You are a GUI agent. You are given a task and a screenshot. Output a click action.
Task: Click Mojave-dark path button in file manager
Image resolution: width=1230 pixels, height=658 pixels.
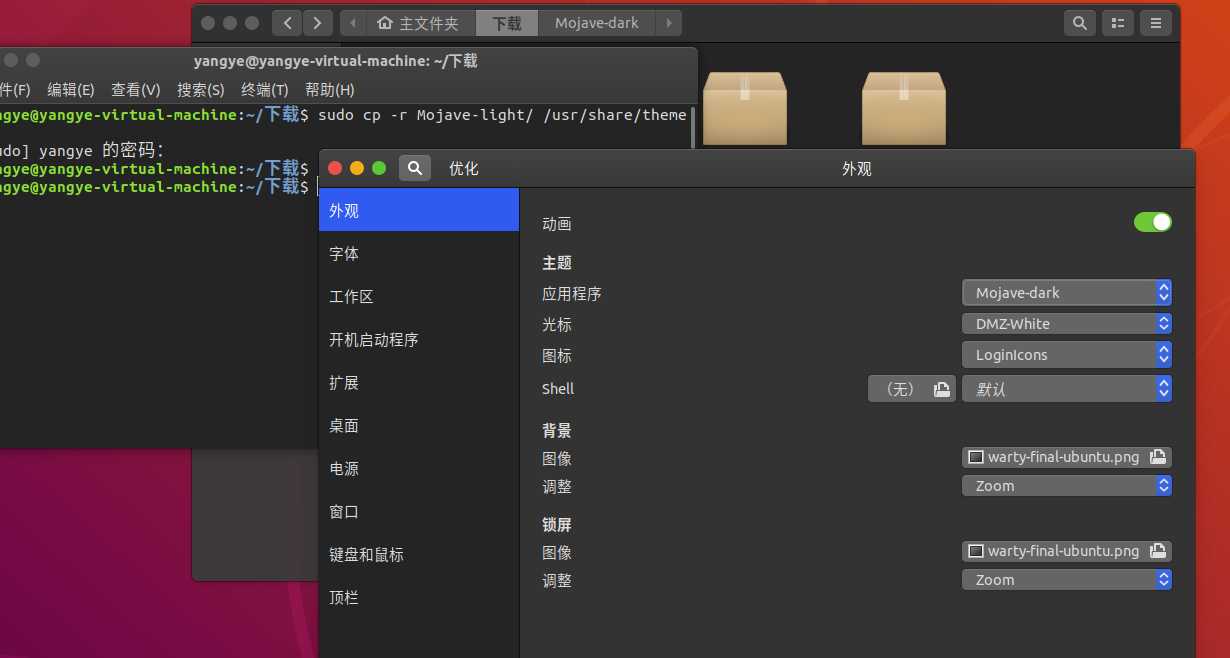tap(597, 22)
